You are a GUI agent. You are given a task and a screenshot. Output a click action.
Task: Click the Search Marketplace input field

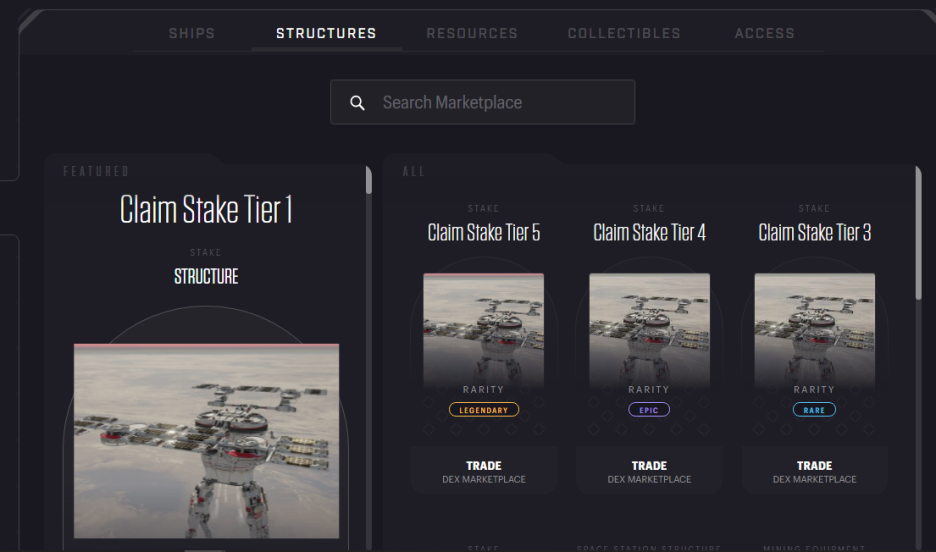click(x=482, y=102)
